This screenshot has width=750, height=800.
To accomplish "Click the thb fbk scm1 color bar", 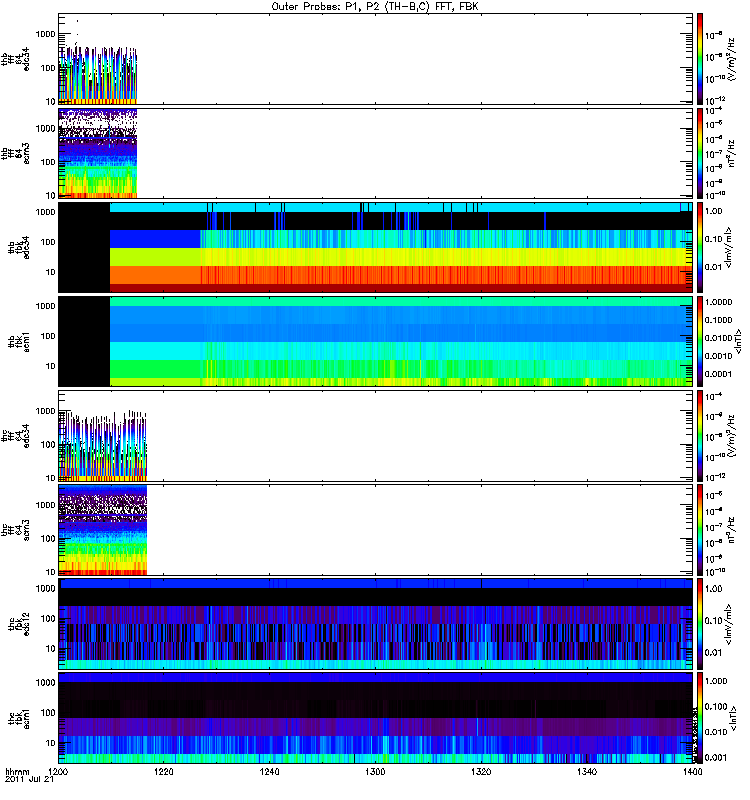I will (701, 342).
